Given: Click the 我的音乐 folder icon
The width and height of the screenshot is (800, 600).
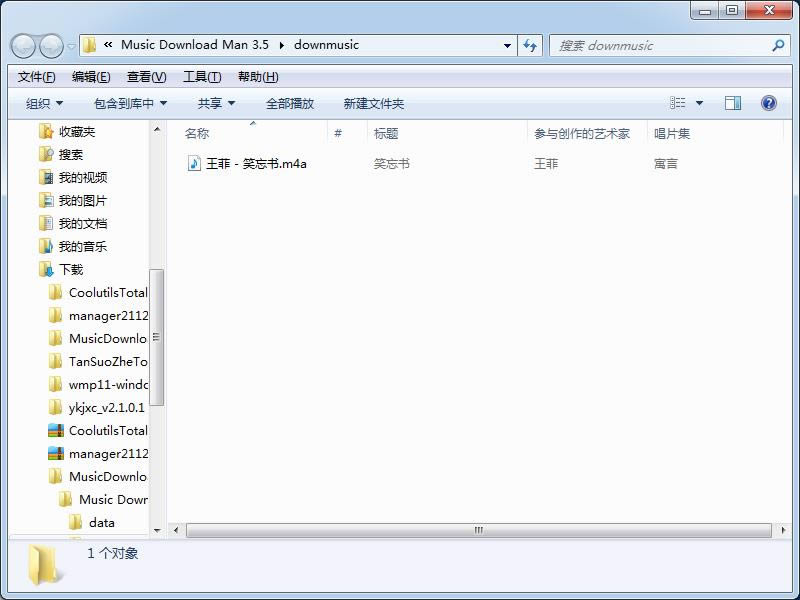Looking at the screenshot, I should (46, 246).
